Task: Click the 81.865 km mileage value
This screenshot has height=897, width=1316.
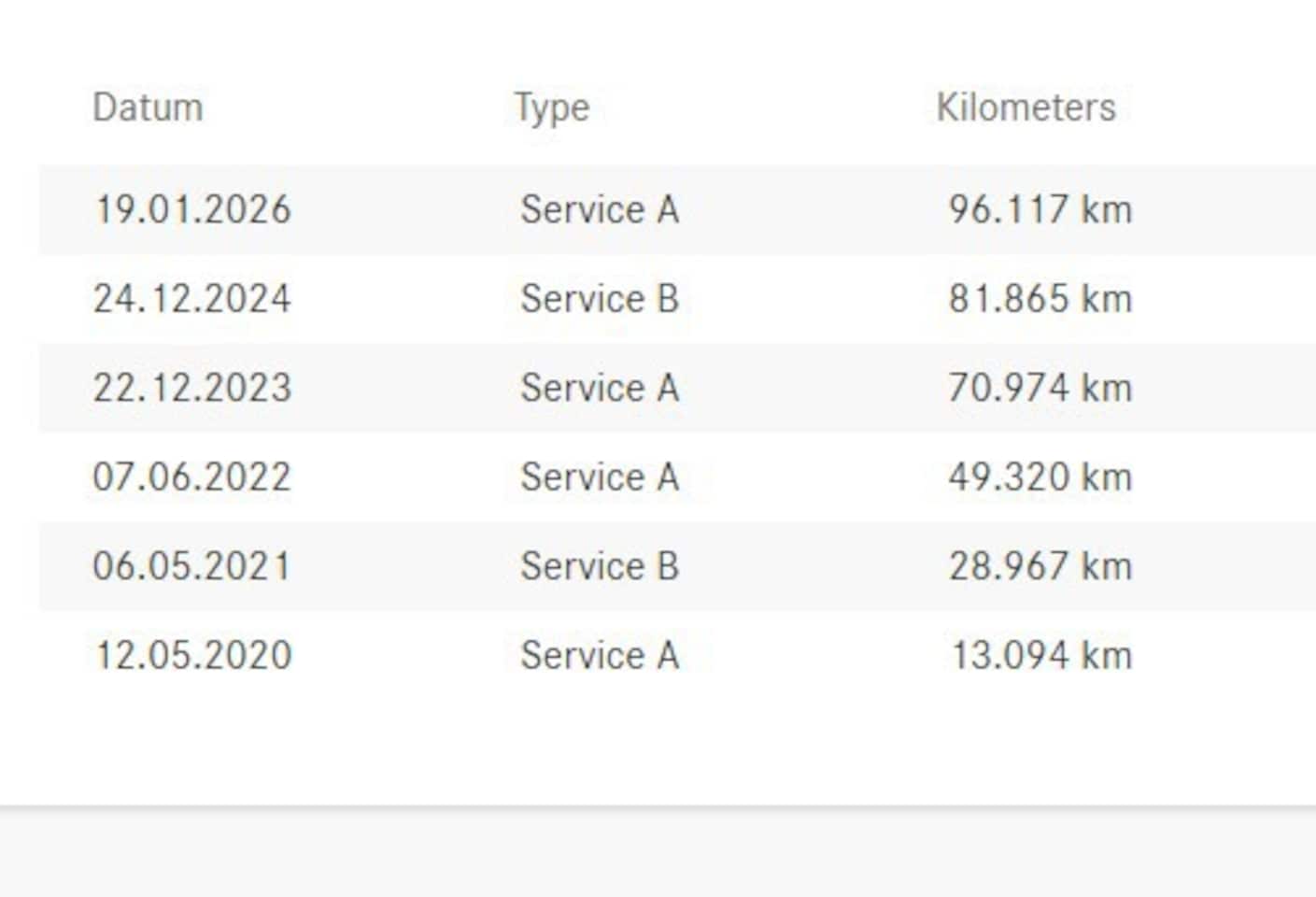Action: [1040, 299]
